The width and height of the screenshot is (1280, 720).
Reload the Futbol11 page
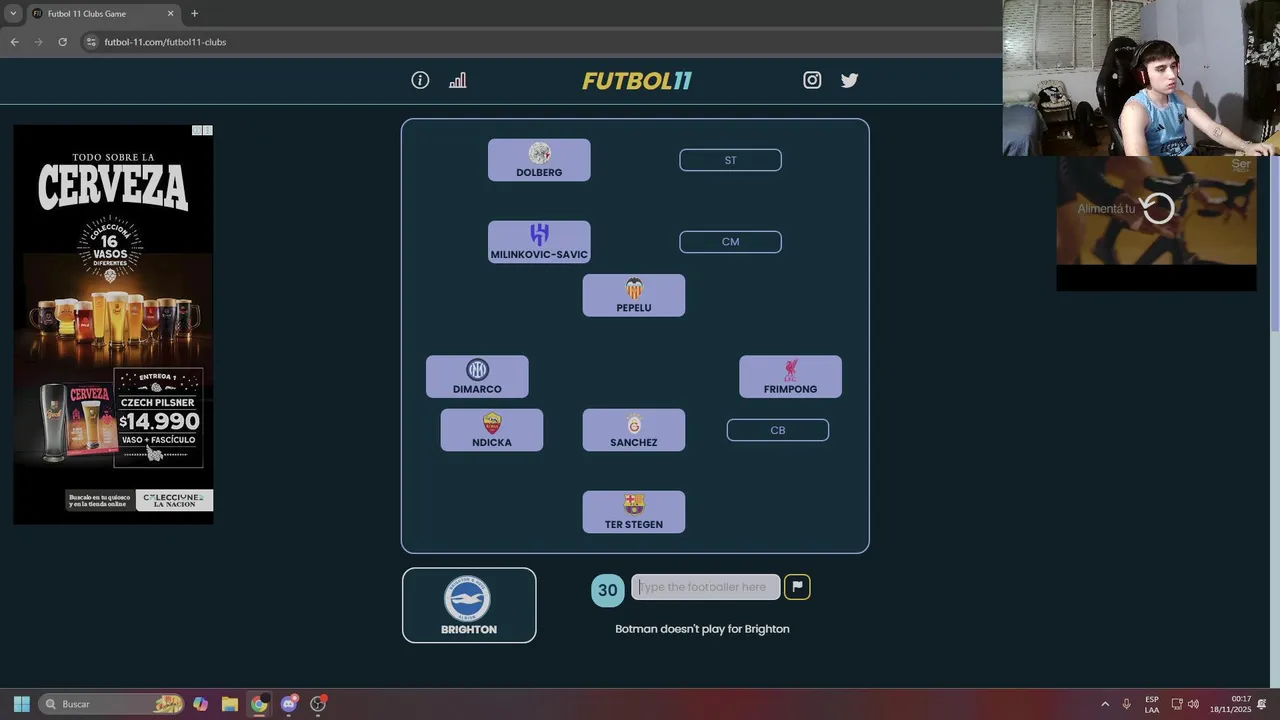click(x=62, y=42)
